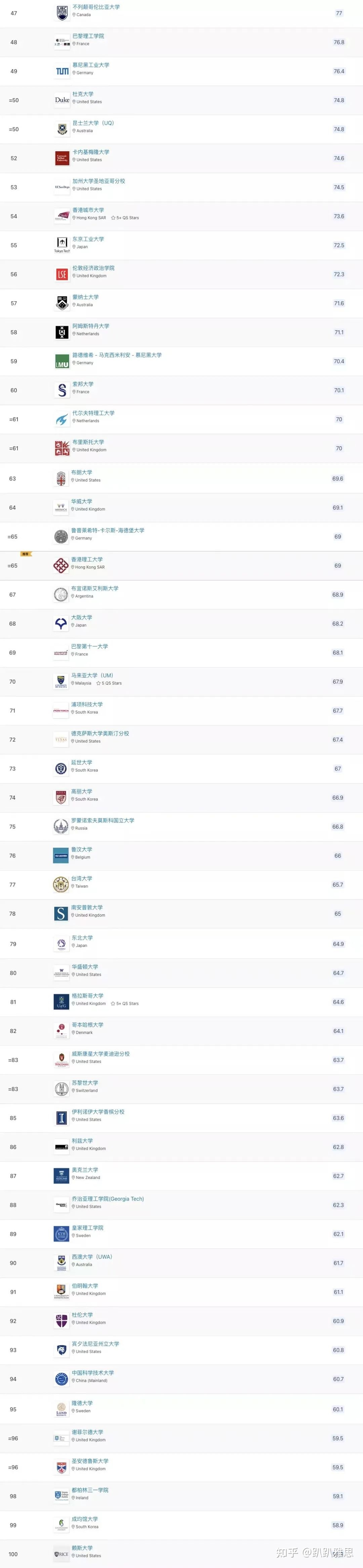Click the 5+ QS Stars badge for 香港城市大学
Viewport: 363px width, 1568px height.
pos(125,218)
